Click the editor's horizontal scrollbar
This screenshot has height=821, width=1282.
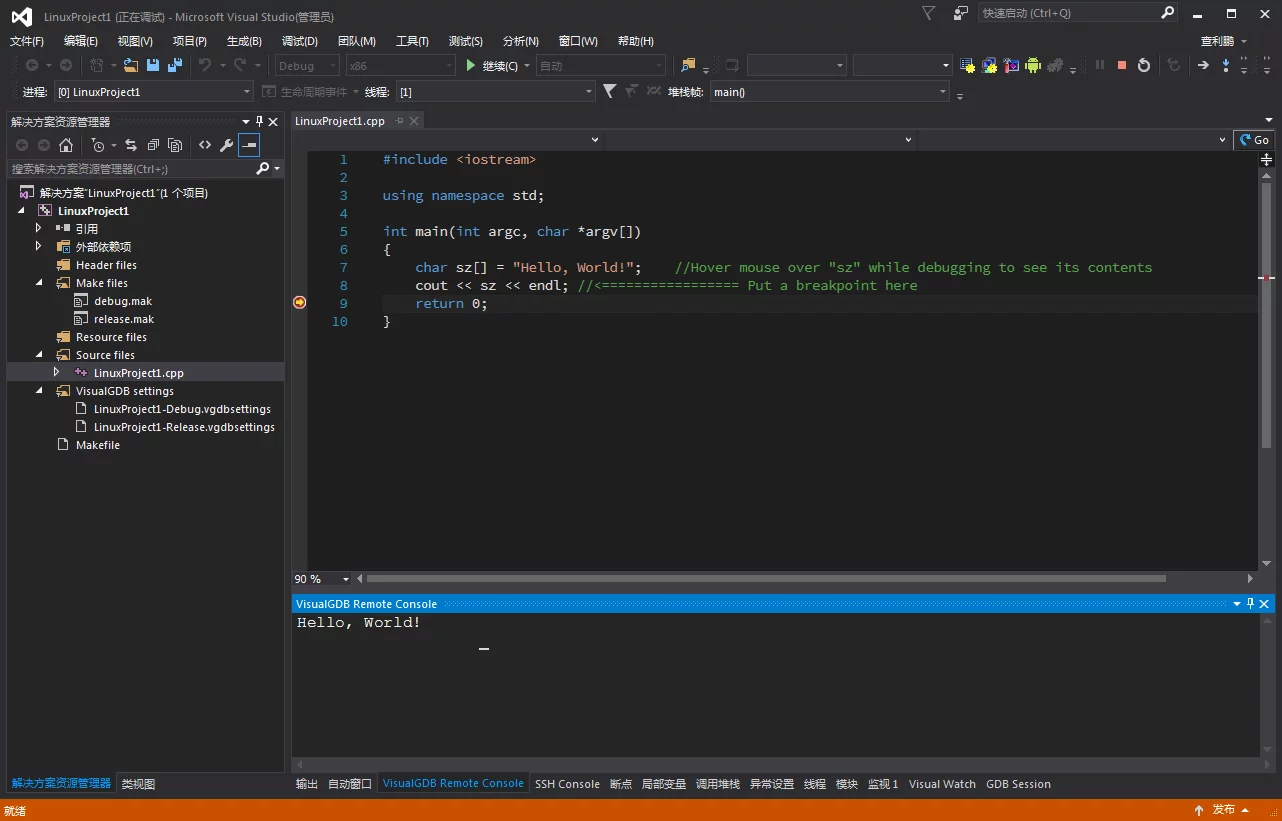[765, 578]
